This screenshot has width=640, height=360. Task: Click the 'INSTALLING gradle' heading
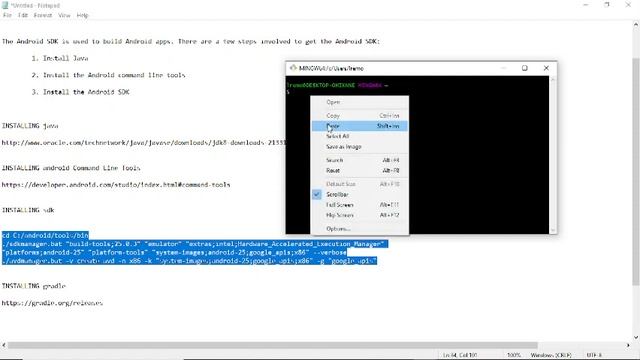pos(34,286)
